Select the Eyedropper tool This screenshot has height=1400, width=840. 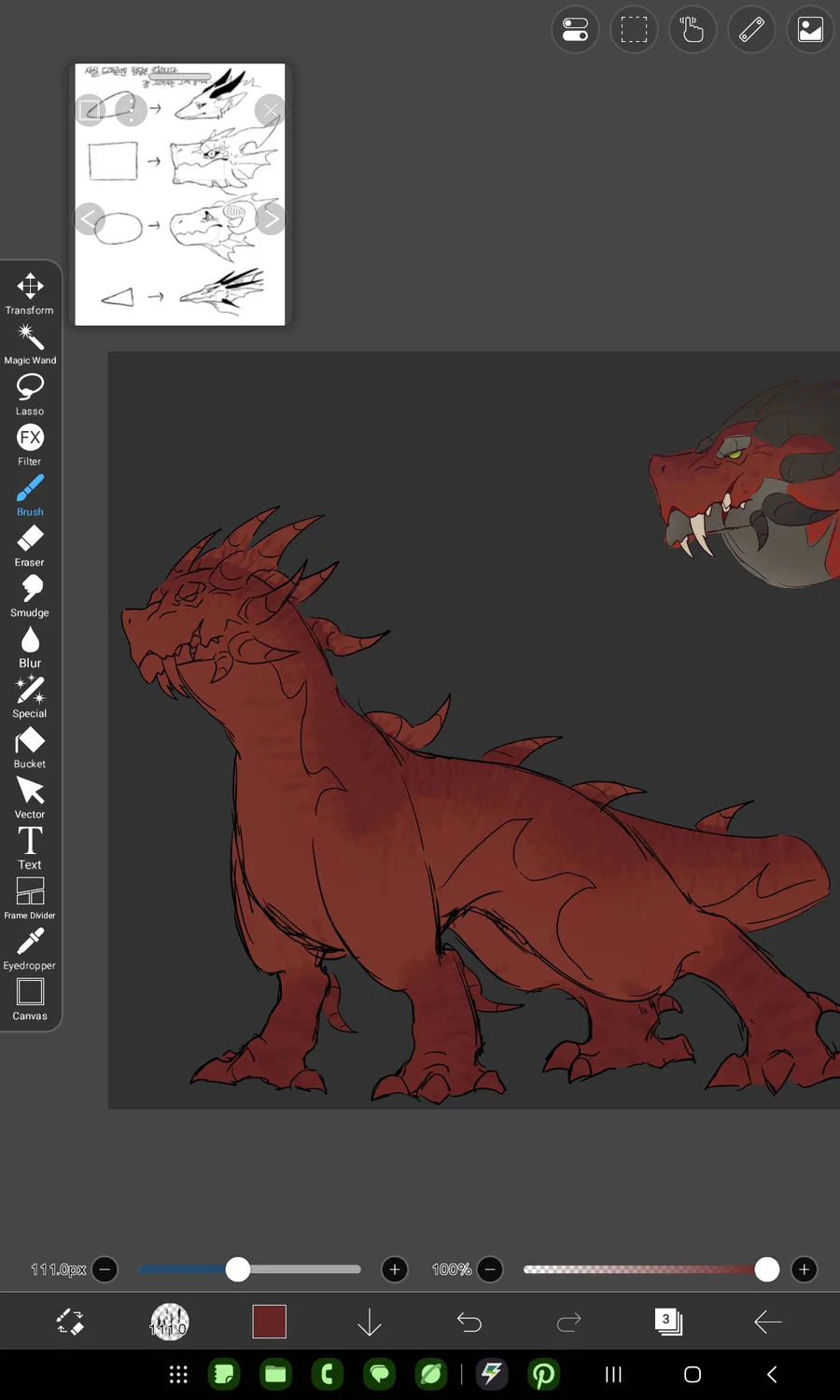click(x=30, y=948)
